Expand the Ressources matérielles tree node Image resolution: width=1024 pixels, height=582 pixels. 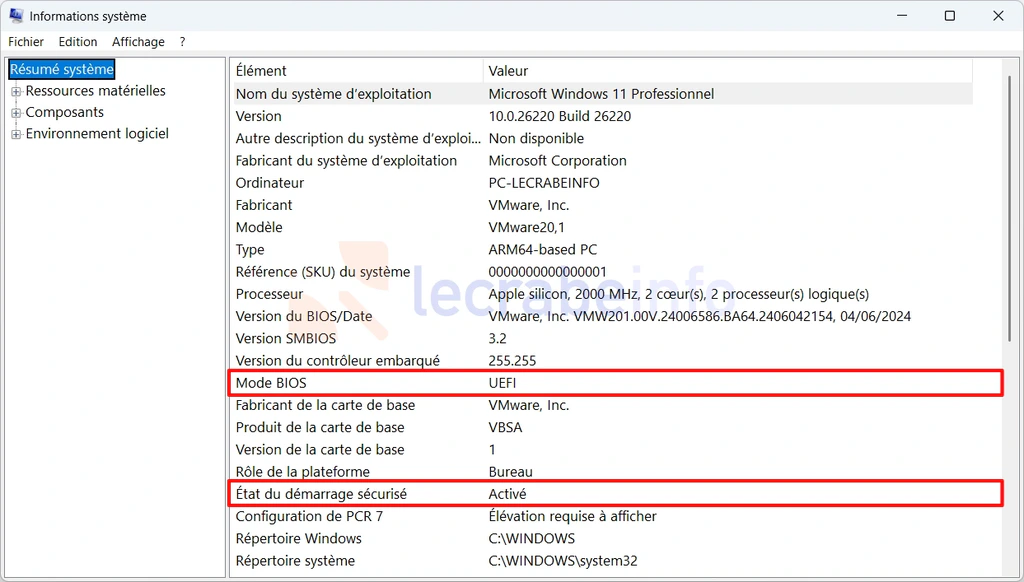click(x=16, y=92)
